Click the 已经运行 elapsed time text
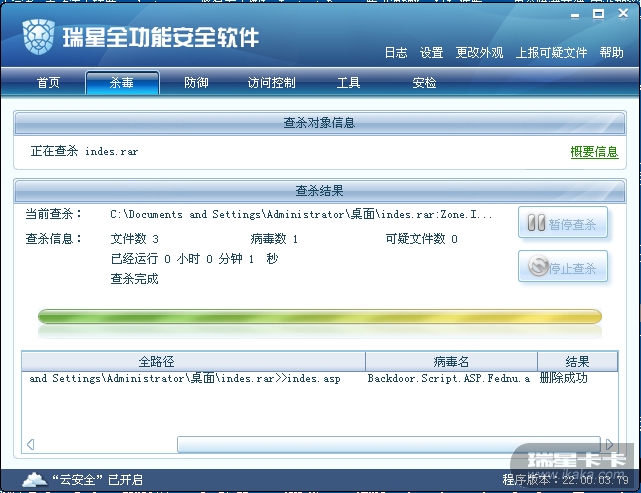Image resolution: width=641 pixels, height=493 pixels. [195, 259]
